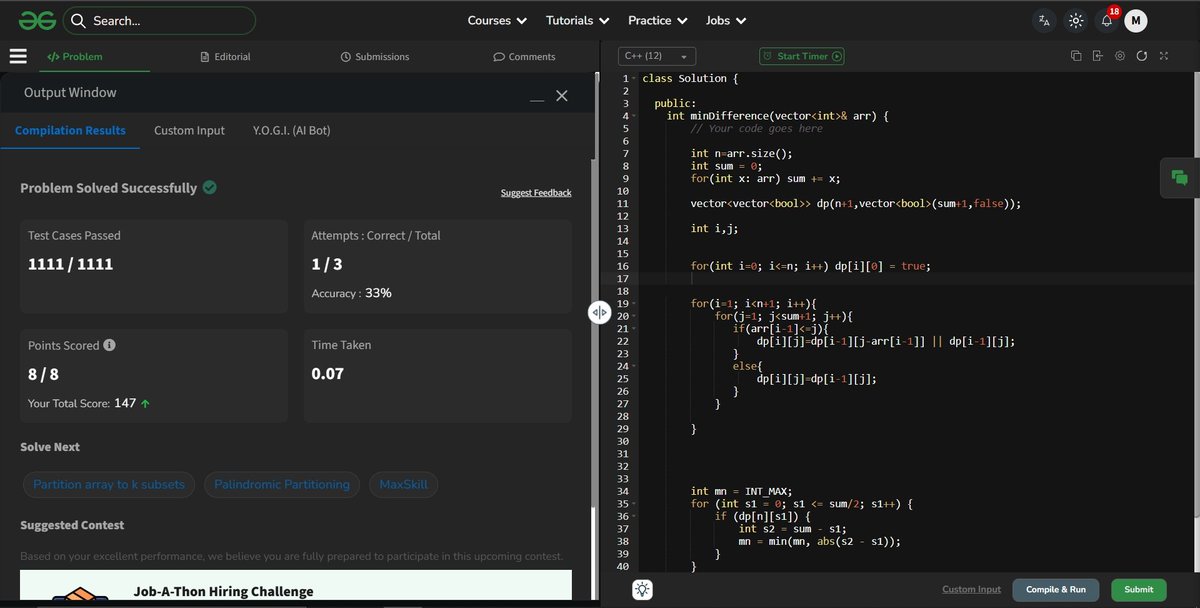Open the Courses dropdown

[x=497, y=20]
